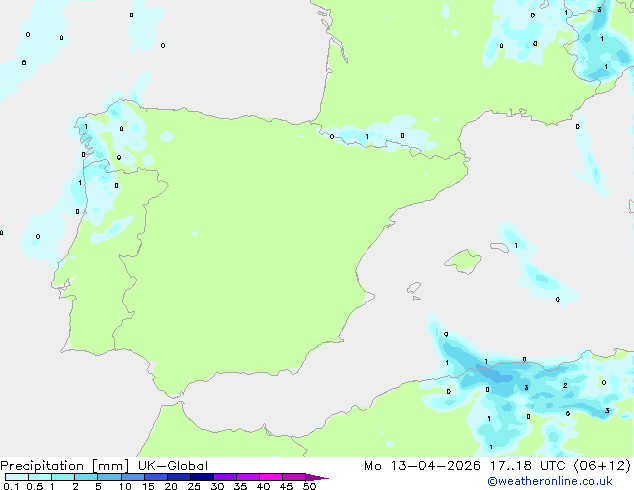Pick the 45–50 mm legend swatch
Viewport: 634px width, 490px height.
coord(294,477)
